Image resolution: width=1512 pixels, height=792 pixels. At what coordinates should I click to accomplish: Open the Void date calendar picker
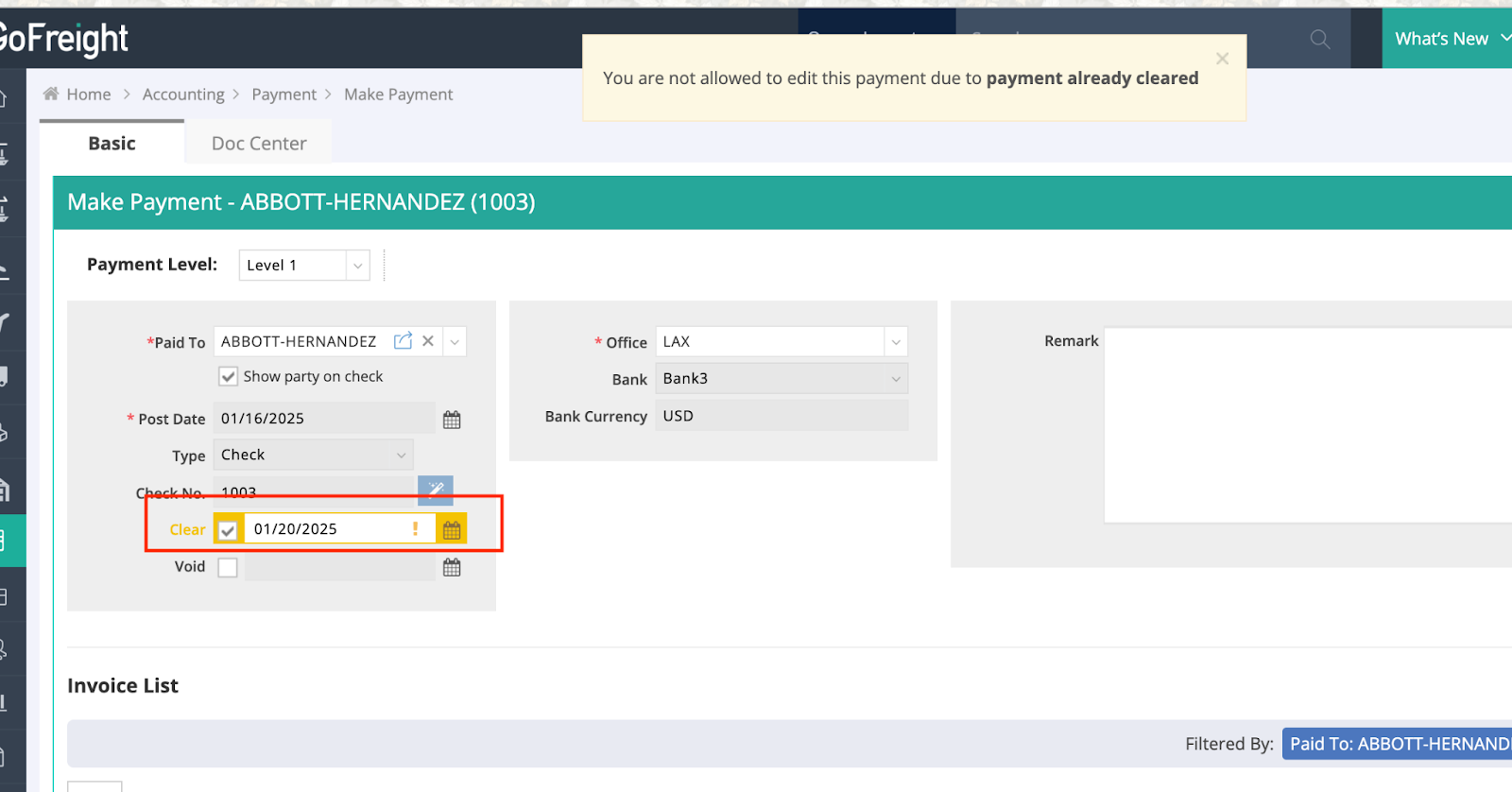452,567
